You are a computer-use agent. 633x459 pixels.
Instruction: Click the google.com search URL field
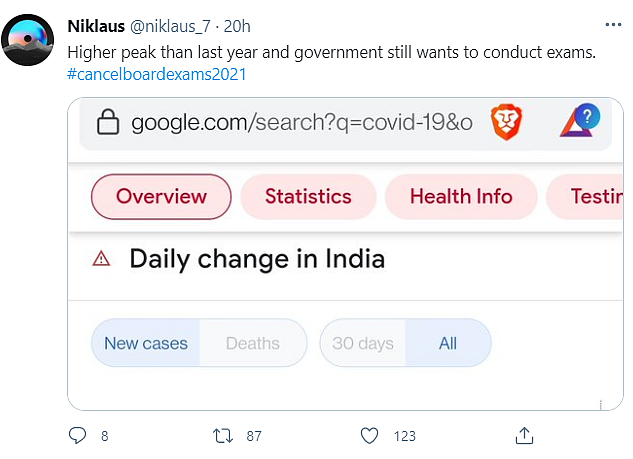(302, 122)
